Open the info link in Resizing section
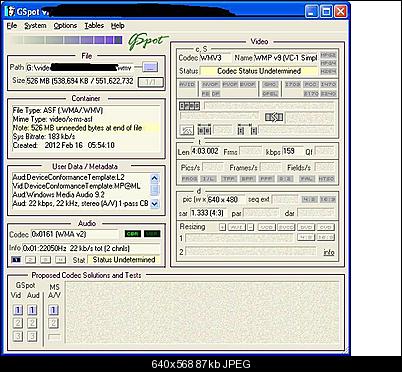This screenshot has height=372, width=402. click(x=329, y=252)
